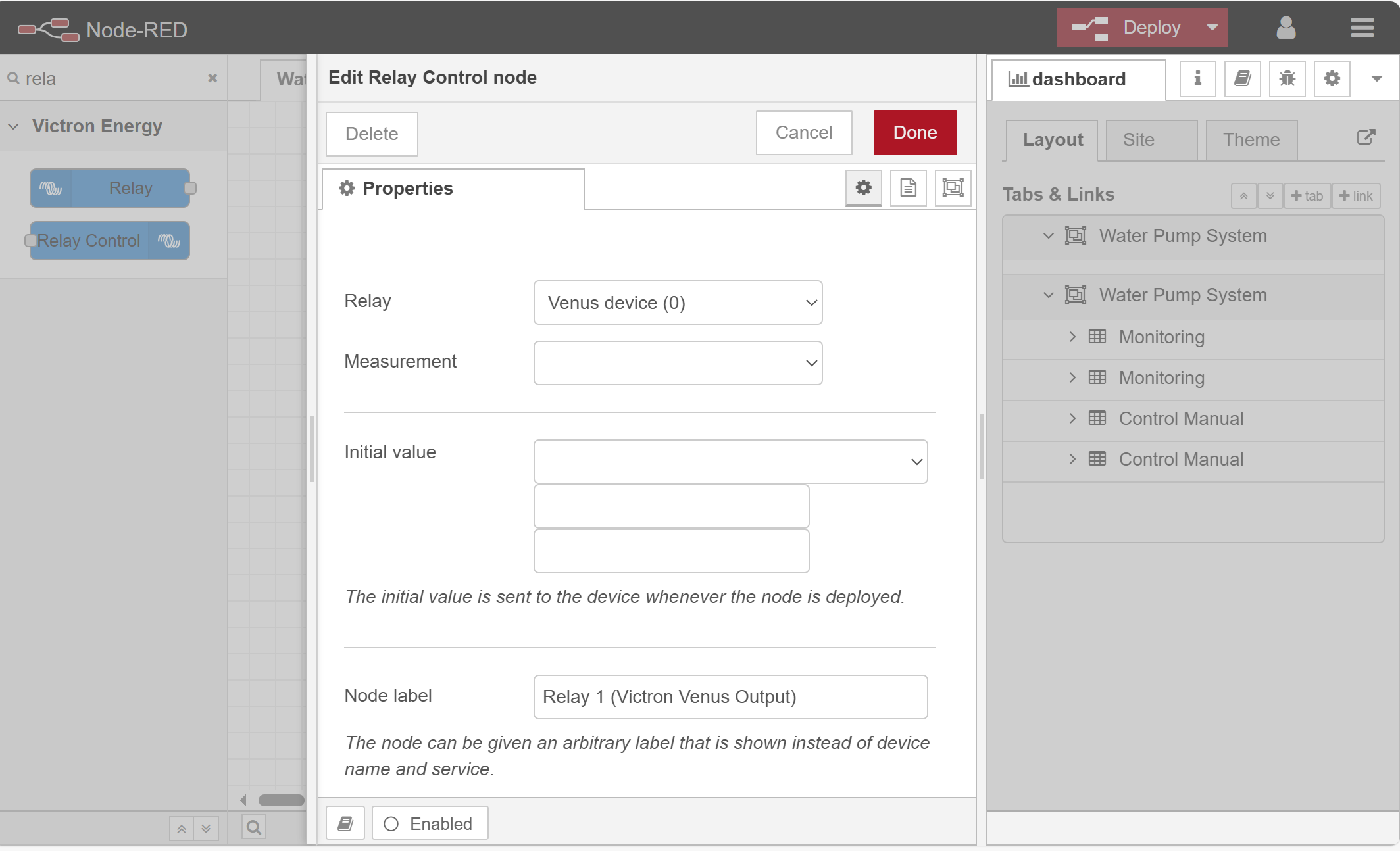Open the sidebar help book icon
1400x851 pixels.
click(1242, 79)
